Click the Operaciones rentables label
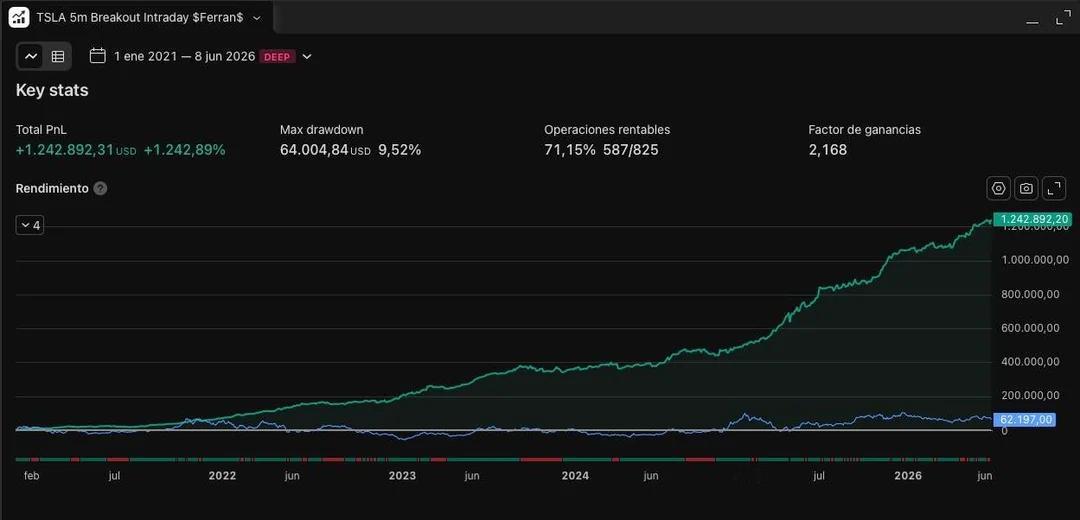The height and width of the screenshot is (520, 1080). [x=607, y=129]
